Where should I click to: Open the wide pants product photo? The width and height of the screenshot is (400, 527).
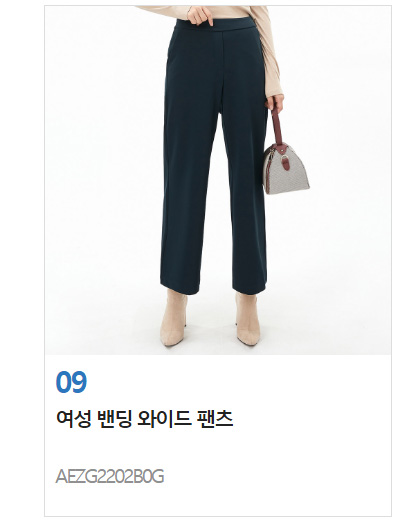pyautogui.click(x=218, y=180)
